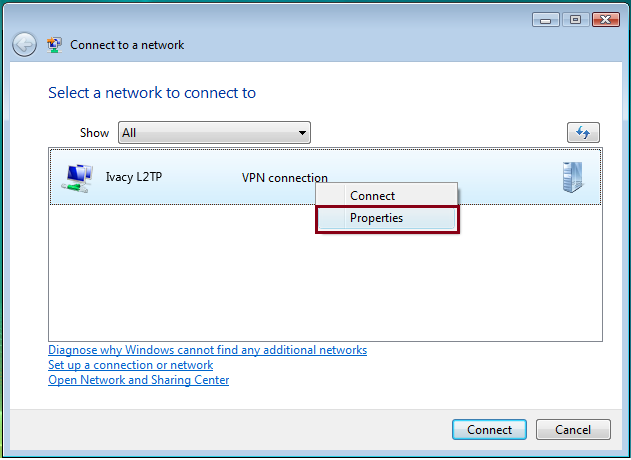
Task: Go back using the round arrow button
Action: [x=24, y=45]
